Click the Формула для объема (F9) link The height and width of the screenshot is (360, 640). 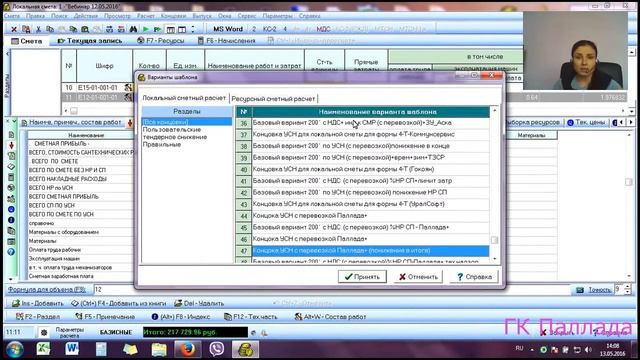(x=47, y=289)
